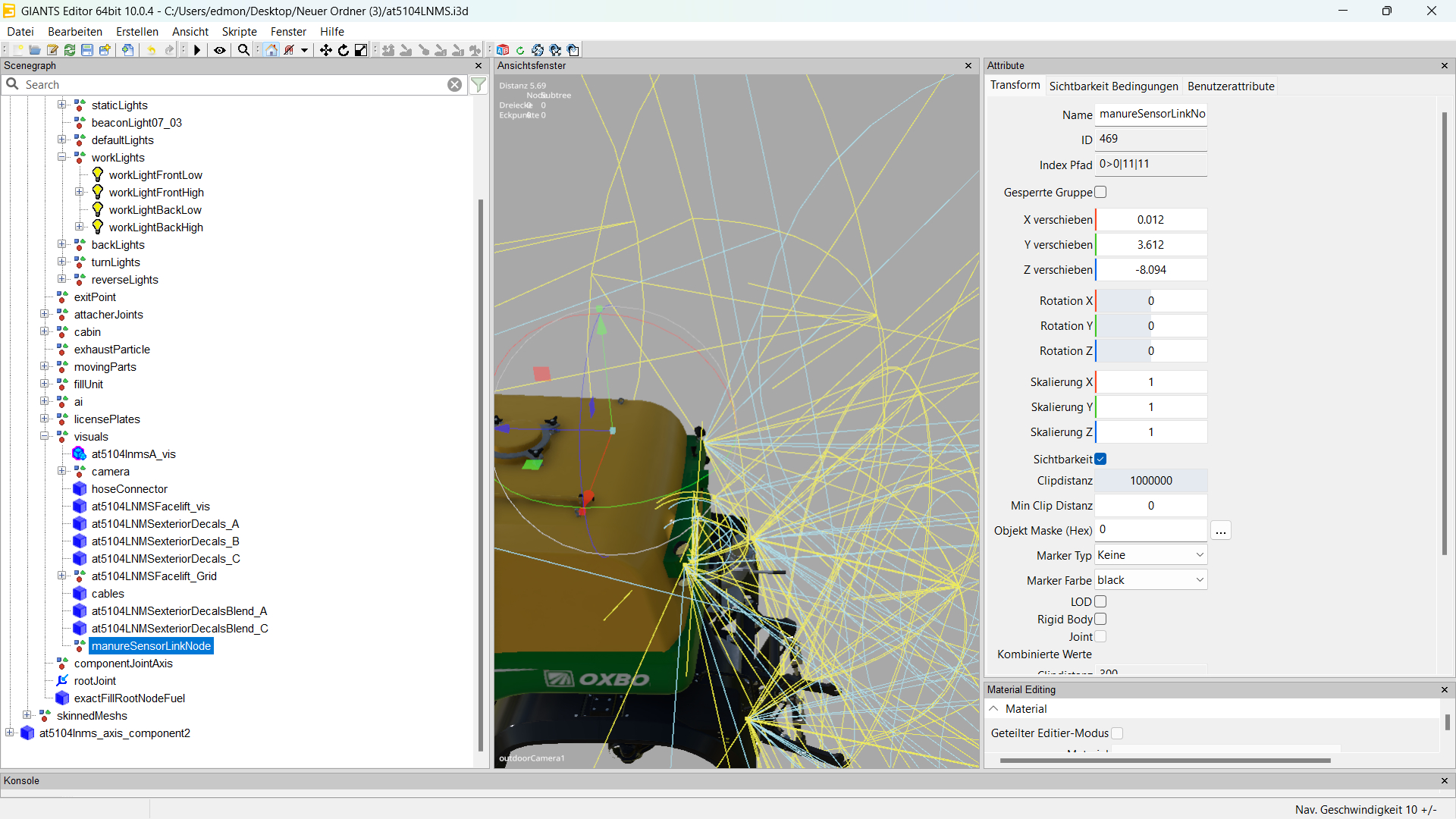The height and width of the screenshot is (819, 1456).
Task: Click the eye visibility toolbar icon
Action: click(x=220, y=50)
